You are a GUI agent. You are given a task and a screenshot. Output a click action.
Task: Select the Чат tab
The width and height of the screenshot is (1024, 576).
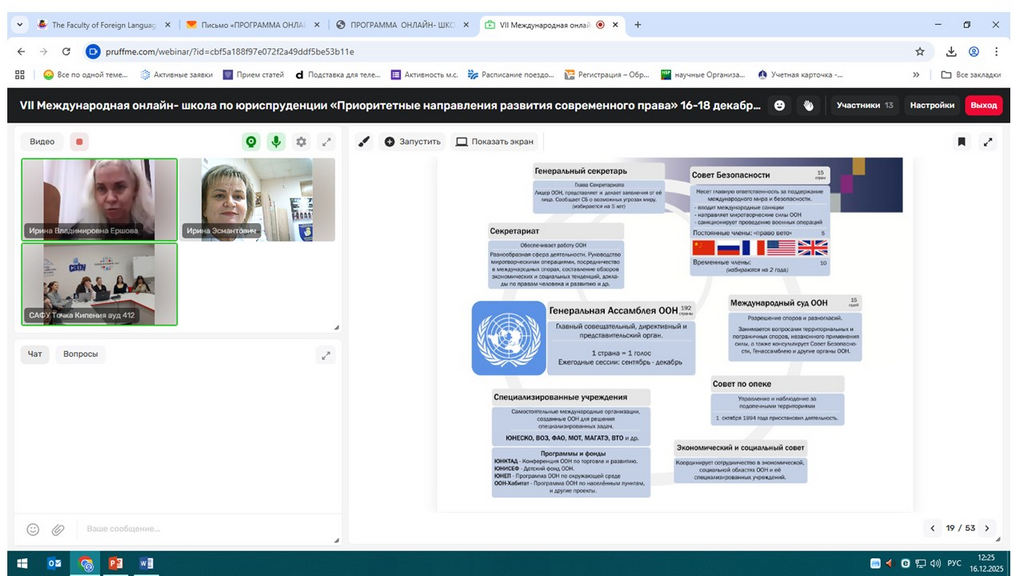pos(35,354)
